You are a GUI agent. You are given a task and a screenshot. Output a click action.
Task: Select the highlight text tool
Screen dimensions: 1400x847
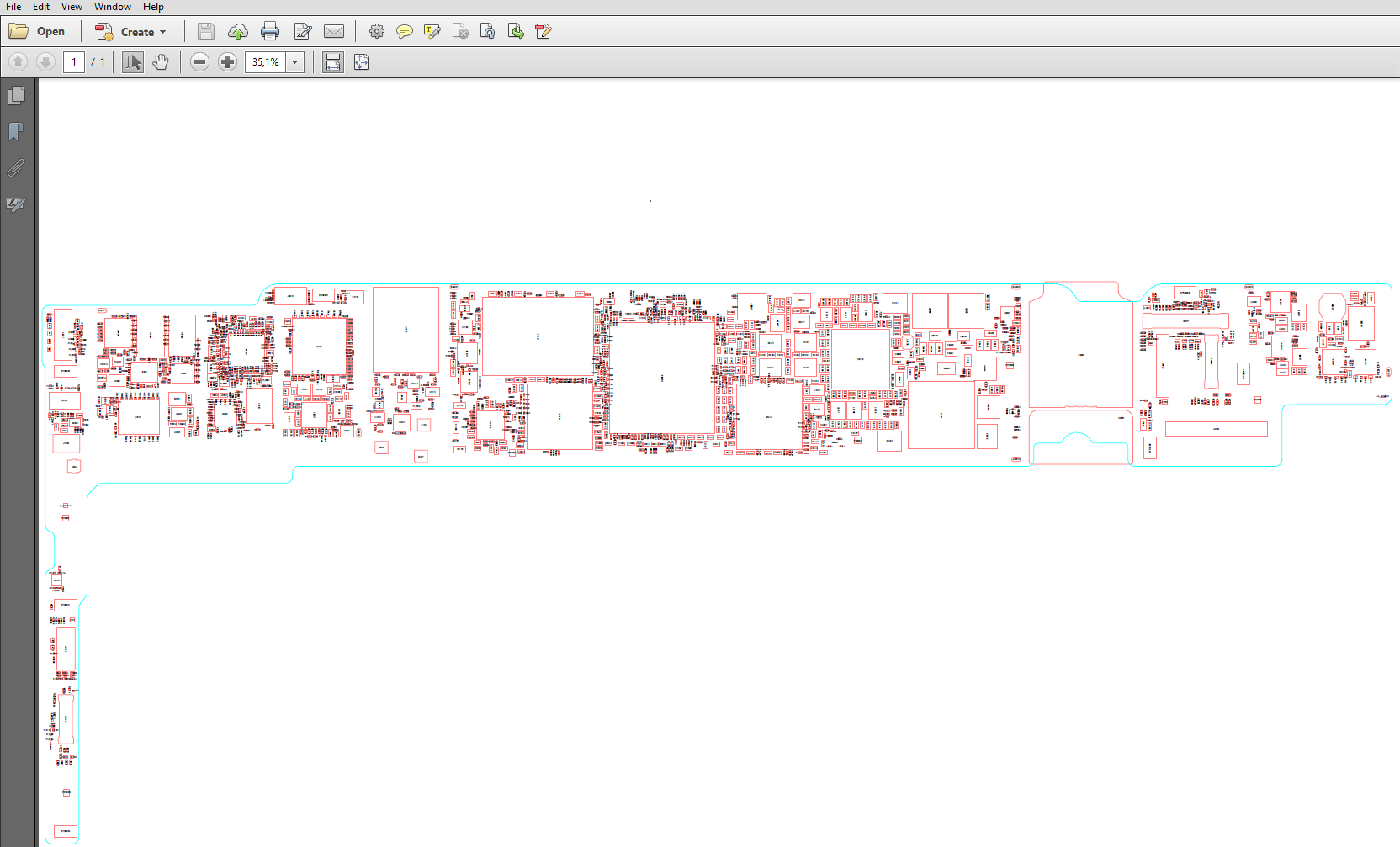coord(432,32)
